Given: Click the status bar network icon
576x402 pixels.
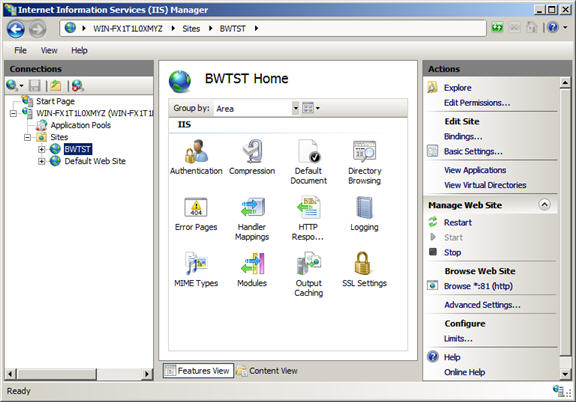Looking at the screenshot, I should click(559, 391).
